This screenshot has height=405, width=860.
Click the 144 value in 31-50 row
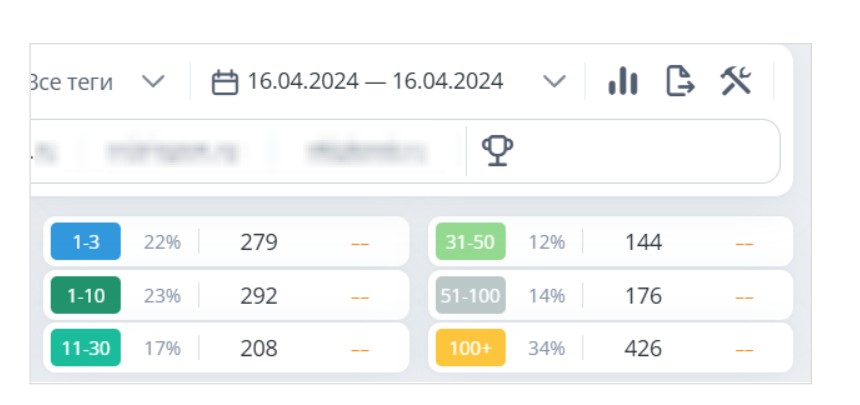point(643,242)
